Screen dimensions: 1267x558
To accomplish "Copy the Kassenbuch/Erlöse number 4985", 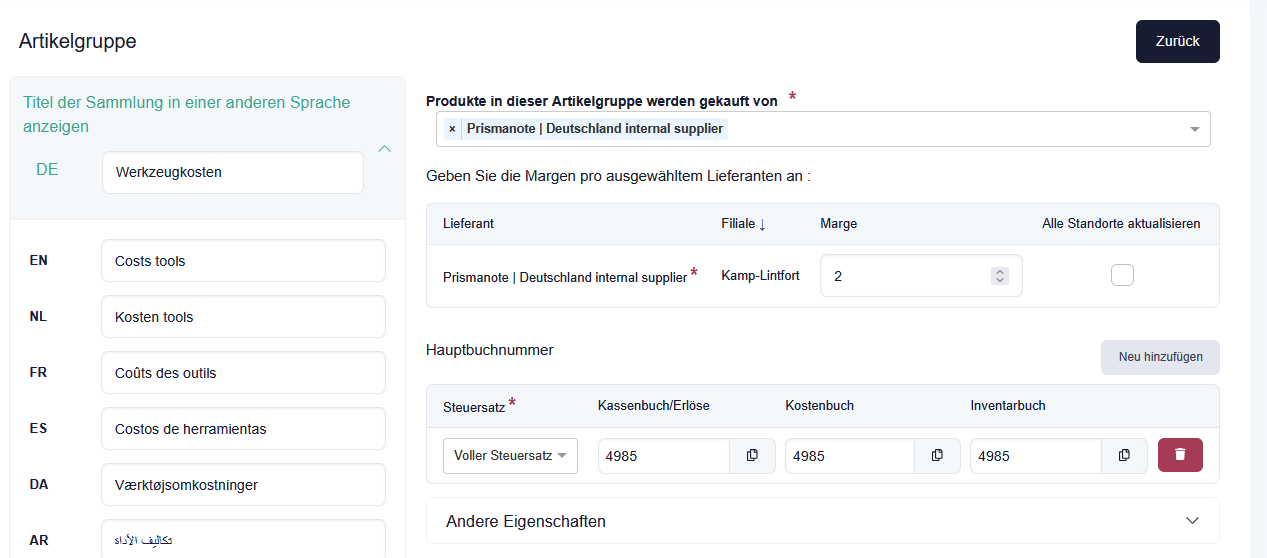I will coord(752,455).
